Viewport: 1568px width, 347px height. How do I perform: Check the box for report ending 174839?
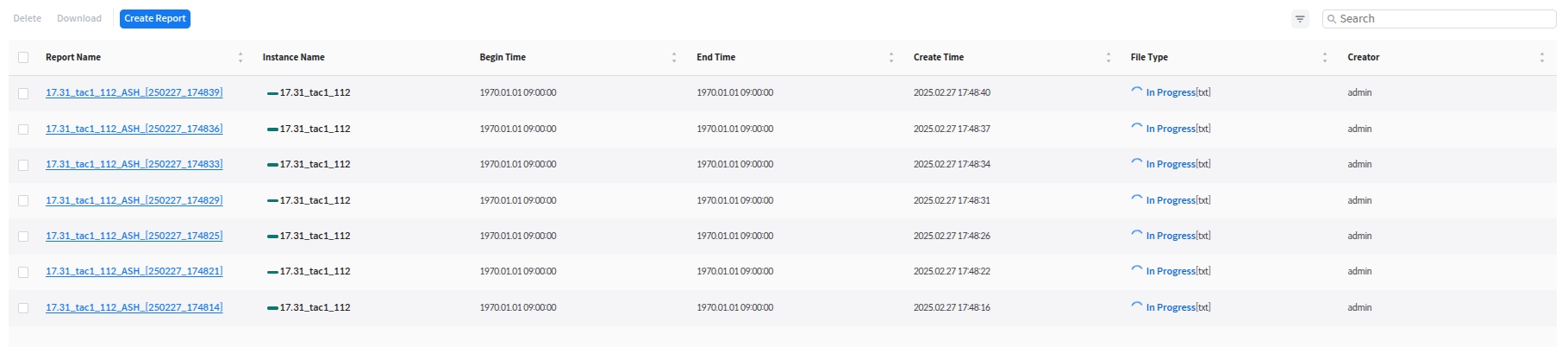(x=23, y=93)
